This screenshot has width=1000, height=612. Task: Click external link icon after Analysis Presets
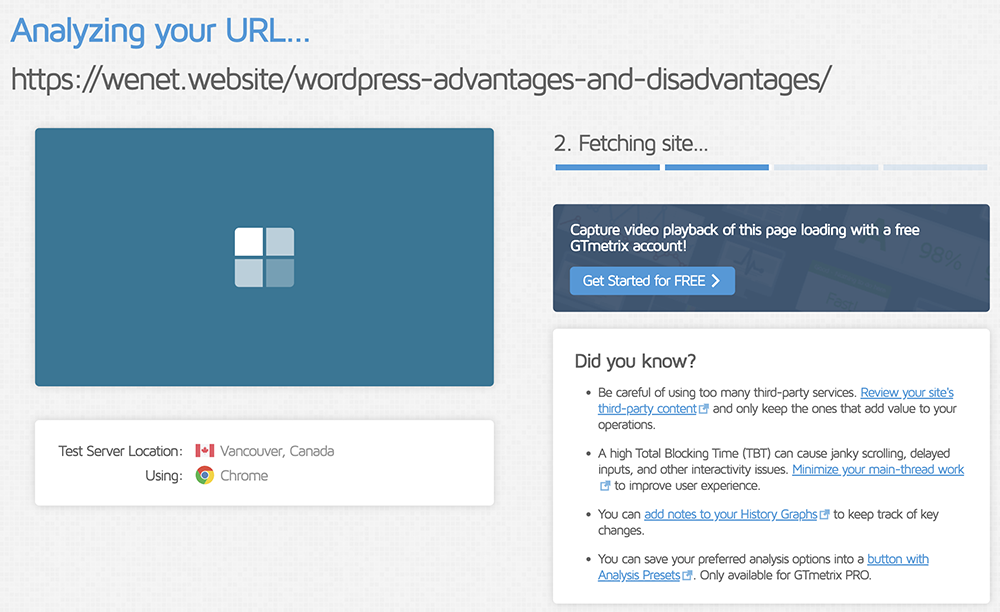pyautogui.click(x=687, y=576)
